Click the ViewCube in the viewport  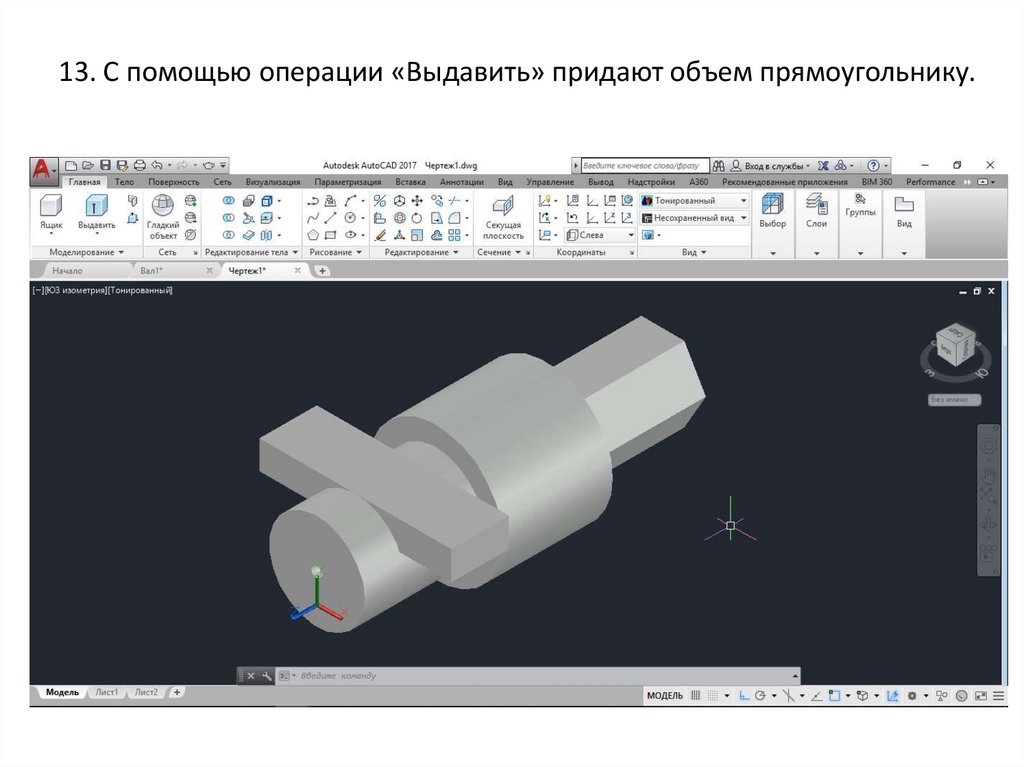(x=955, y=343)
